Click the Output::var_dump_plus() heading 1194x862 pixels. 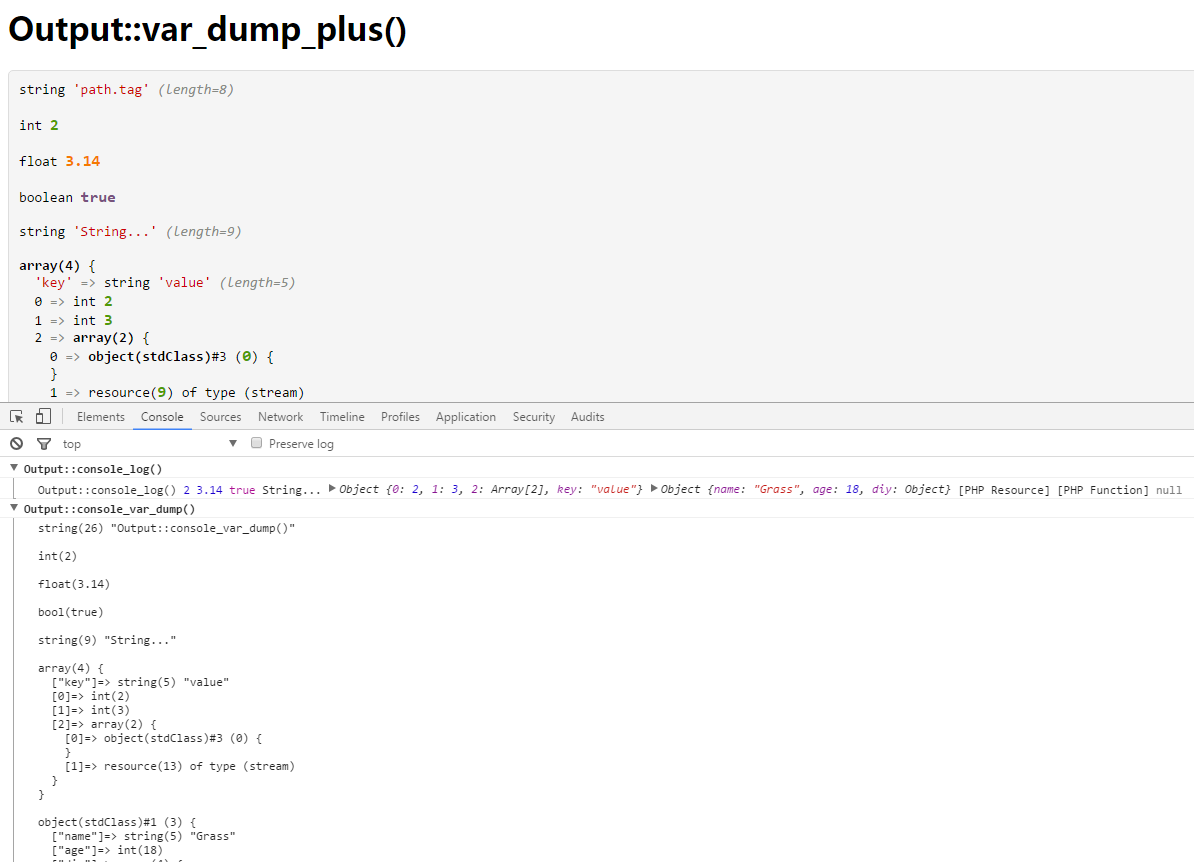(x=207, y=29)
